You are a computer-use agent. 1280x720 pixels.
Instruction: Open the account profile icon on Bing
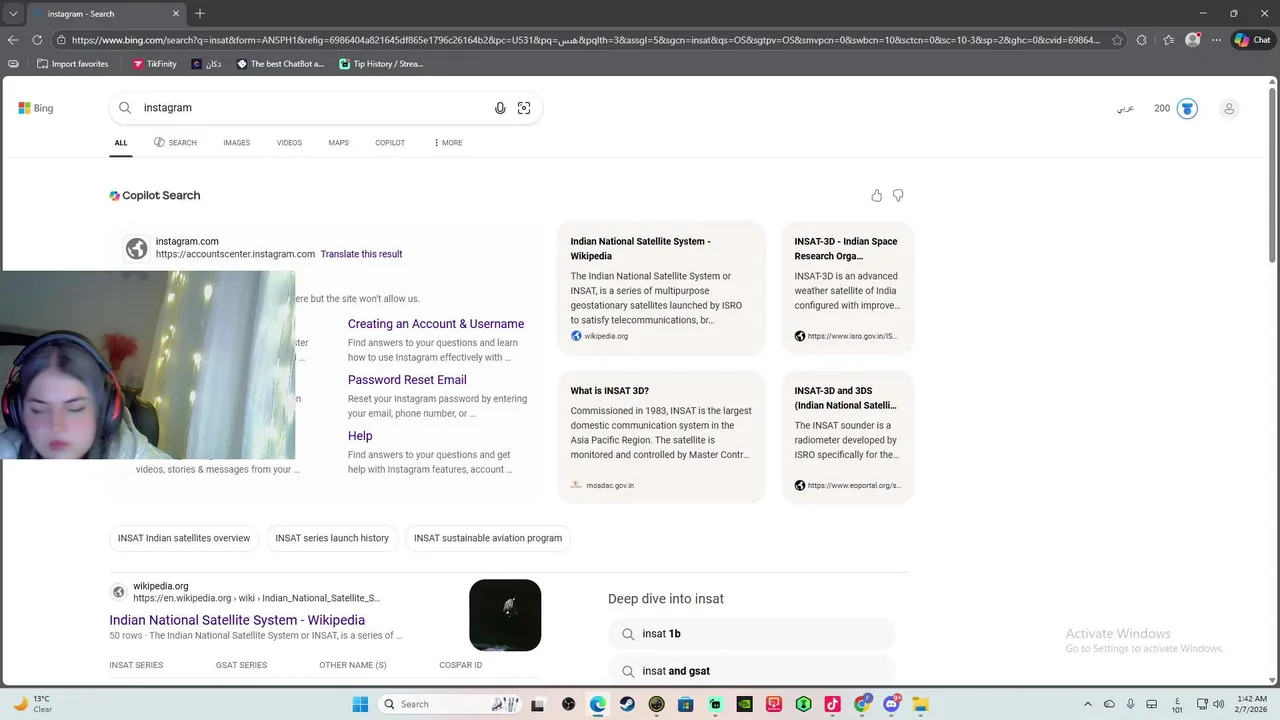pos(1229,108)
